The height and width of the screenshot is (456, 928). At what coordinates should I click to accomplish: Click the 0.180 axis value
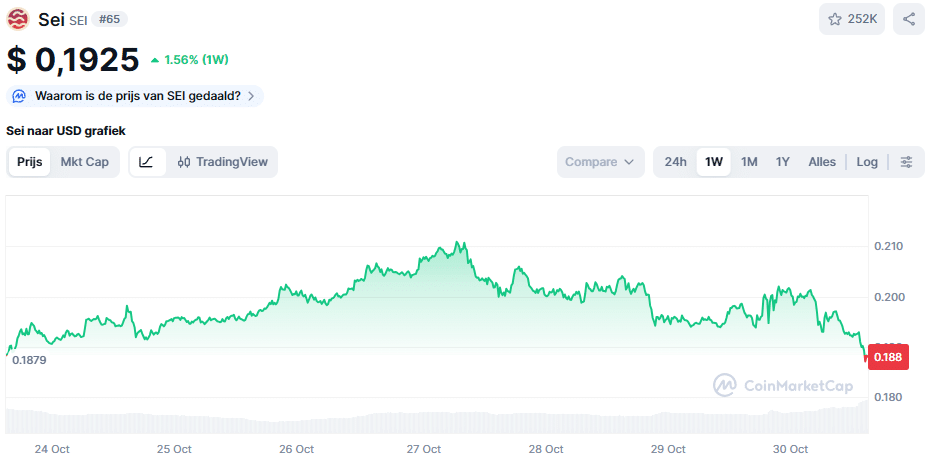point(888,397)
